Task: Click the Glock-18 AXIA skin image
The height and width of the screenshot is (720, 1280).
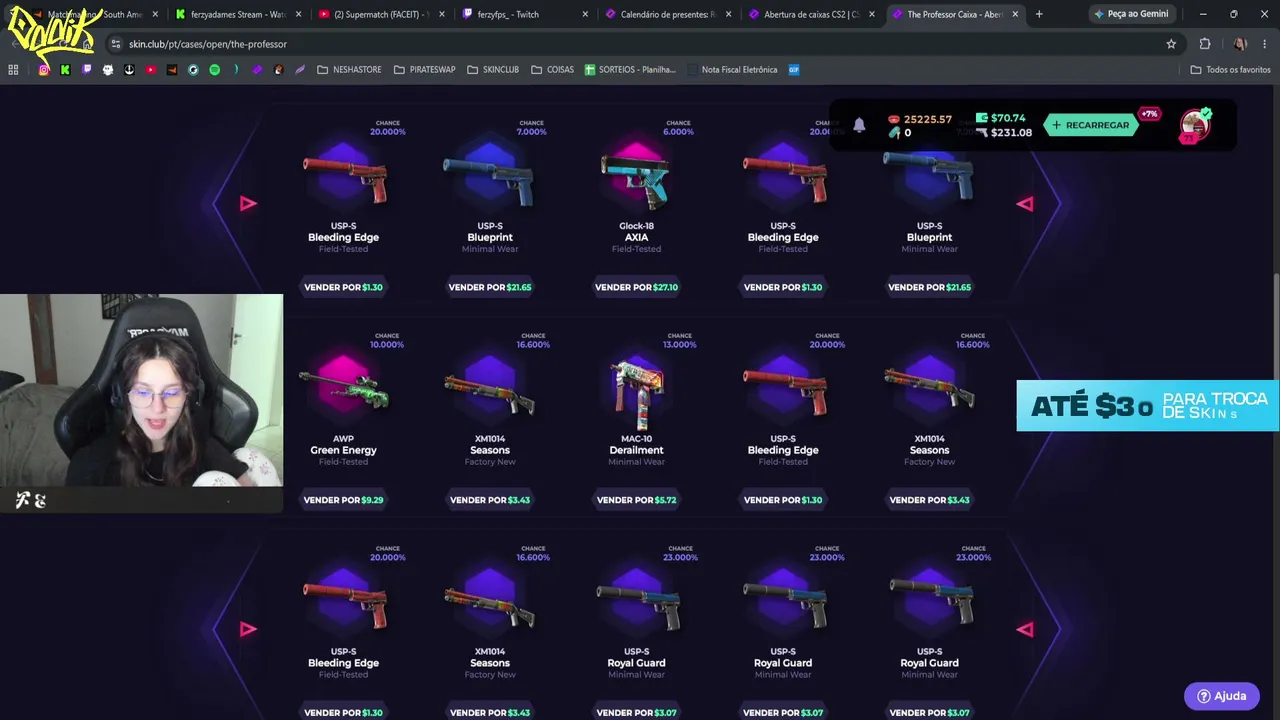Action: tap(636, 176)
